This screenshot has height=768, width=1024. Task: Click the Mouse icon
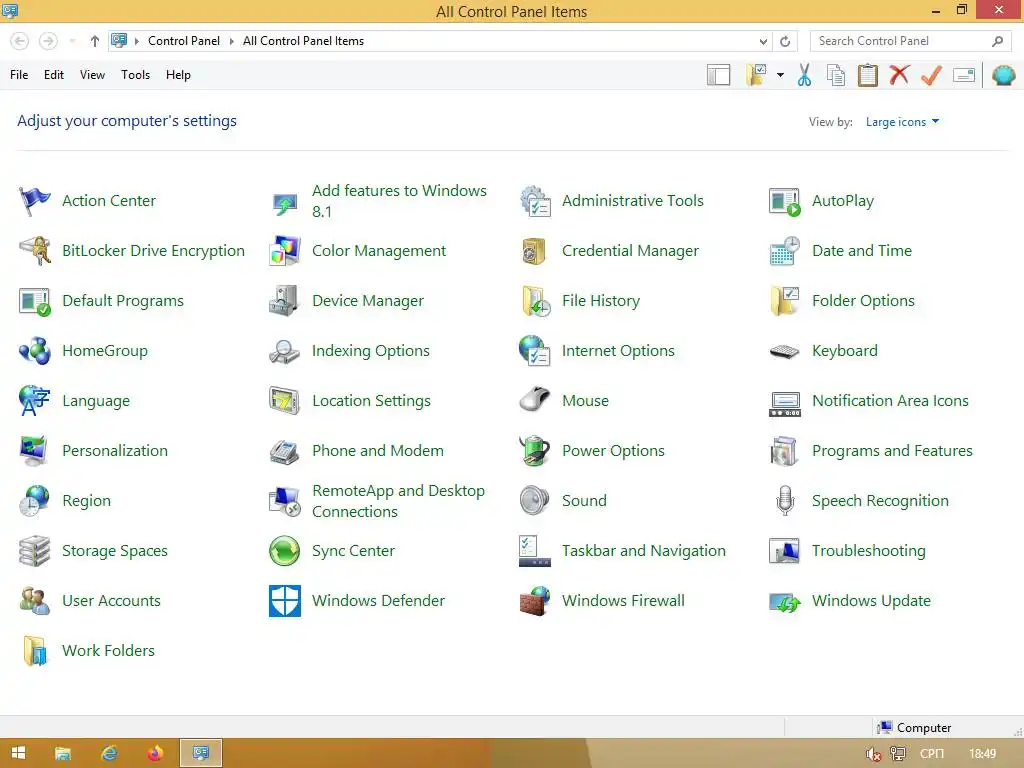pos(535,400)
